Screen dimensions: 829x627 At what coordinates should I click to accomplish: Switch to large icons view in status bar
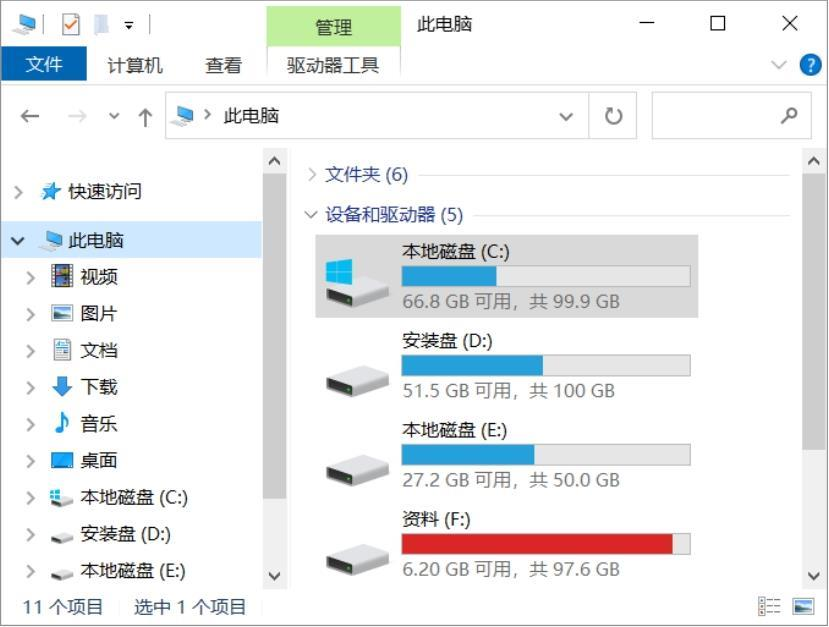coord(803,606)
